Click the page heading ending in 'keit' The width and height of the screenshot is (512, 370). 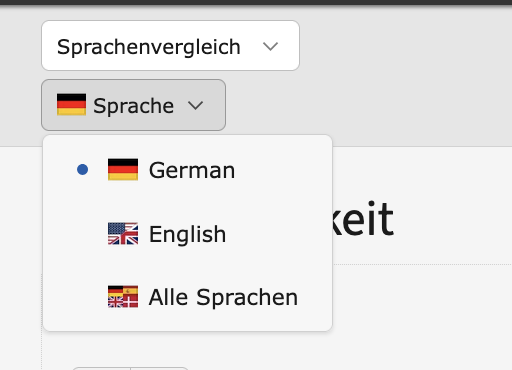click(x=363, y=219)
